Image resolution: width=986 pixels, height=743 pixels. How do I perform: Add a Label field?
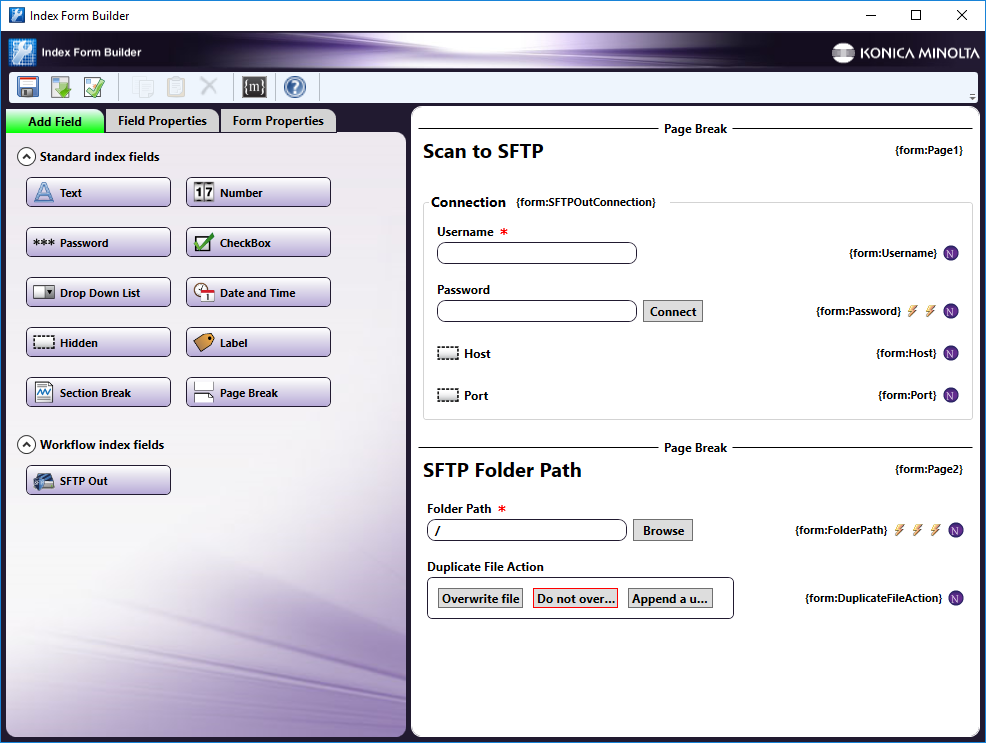258,343
